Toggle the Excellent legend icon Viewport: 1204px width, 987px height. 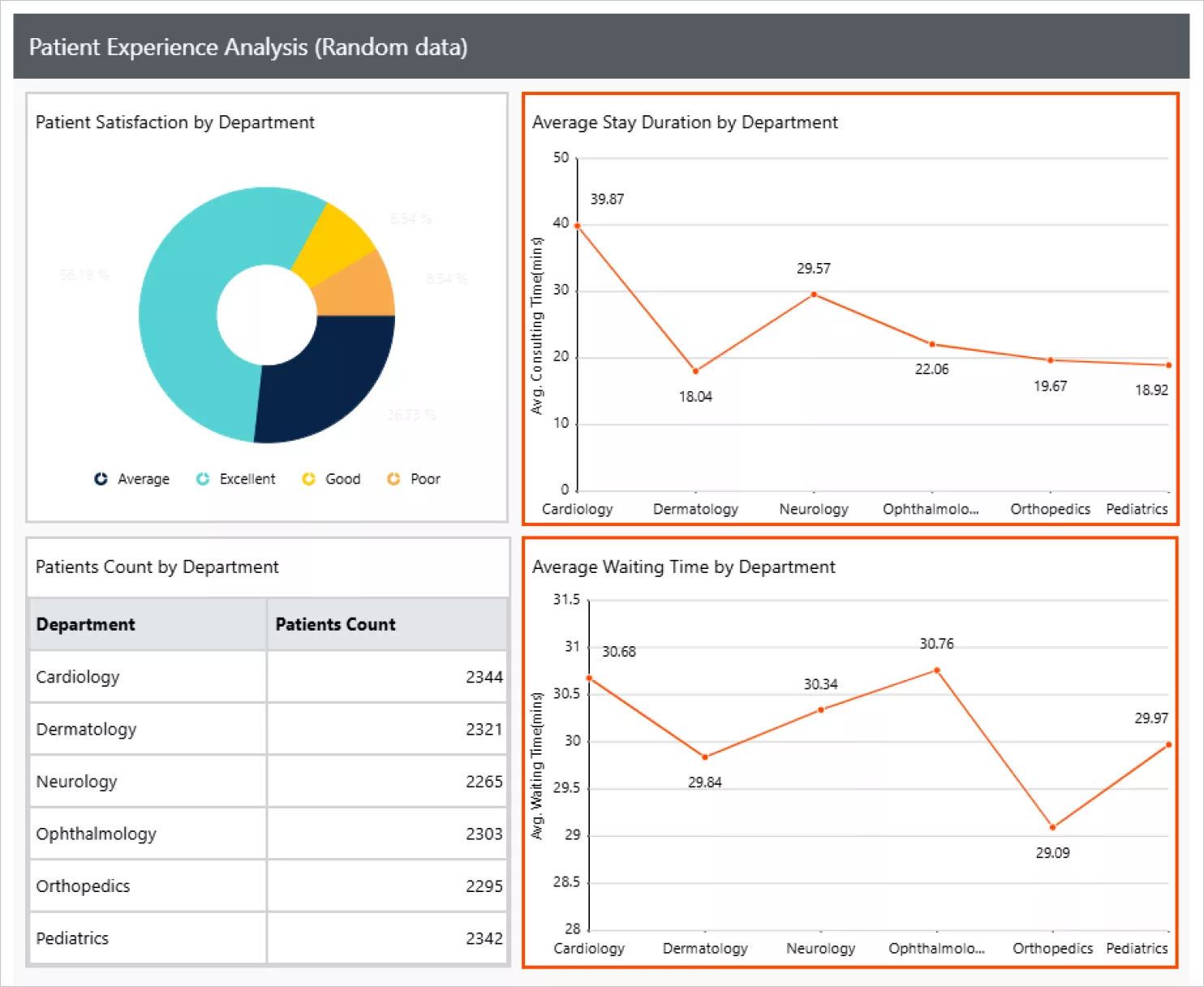[203, 479]
